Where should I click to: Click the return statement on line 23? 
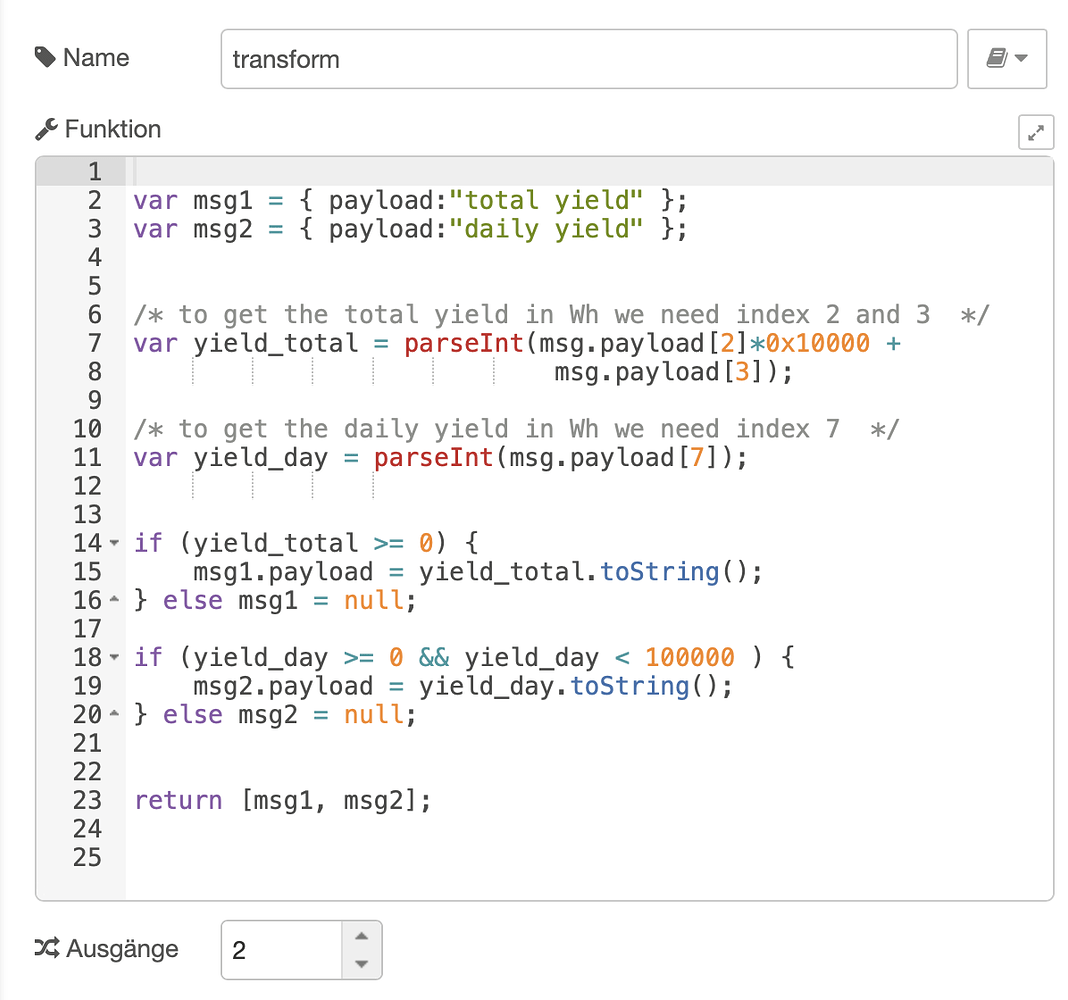pyautogui.click(x=178, y=800)
